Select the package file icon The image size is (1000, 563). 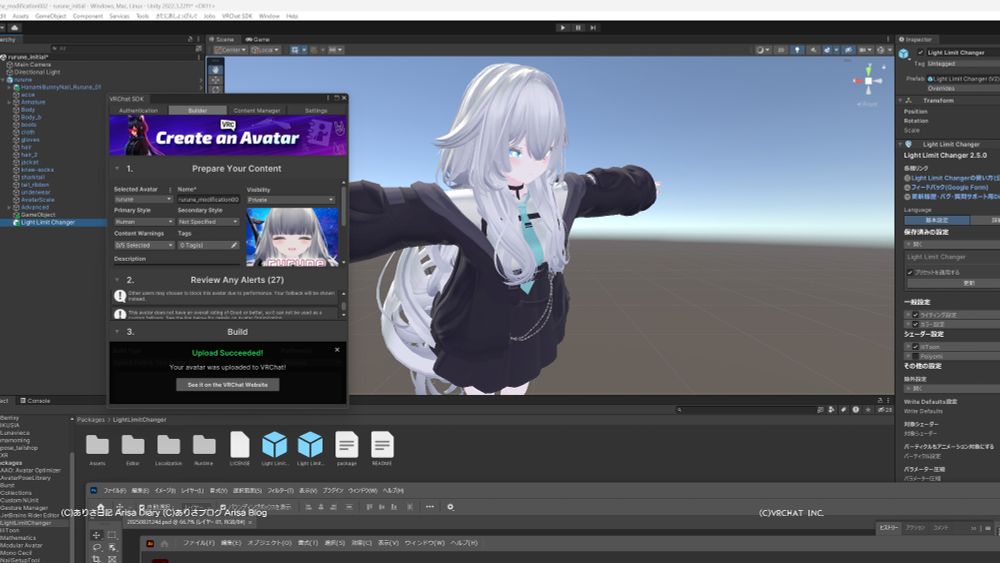coord(346,444)
